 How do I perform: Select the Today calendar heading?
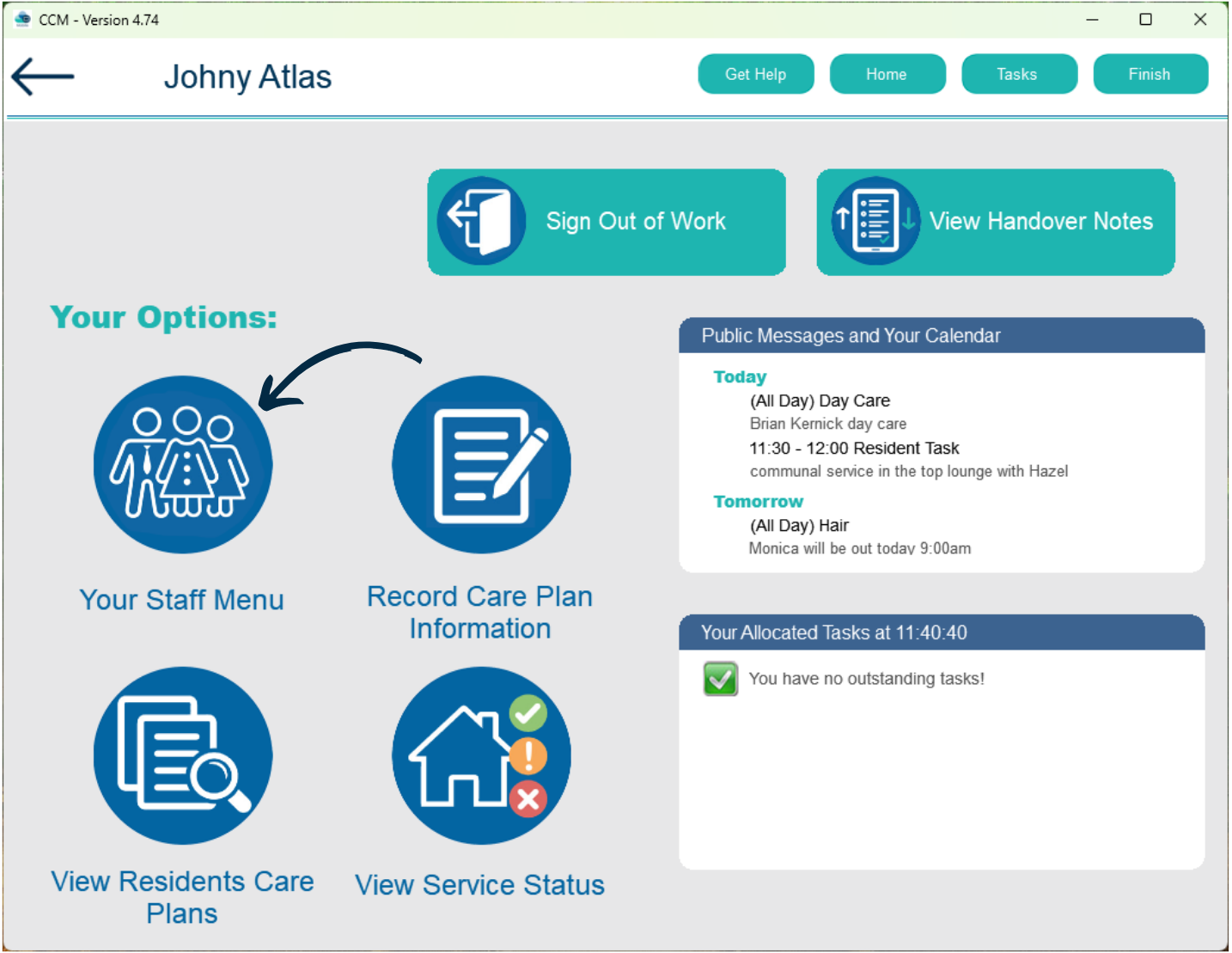(x=740, y=376)
